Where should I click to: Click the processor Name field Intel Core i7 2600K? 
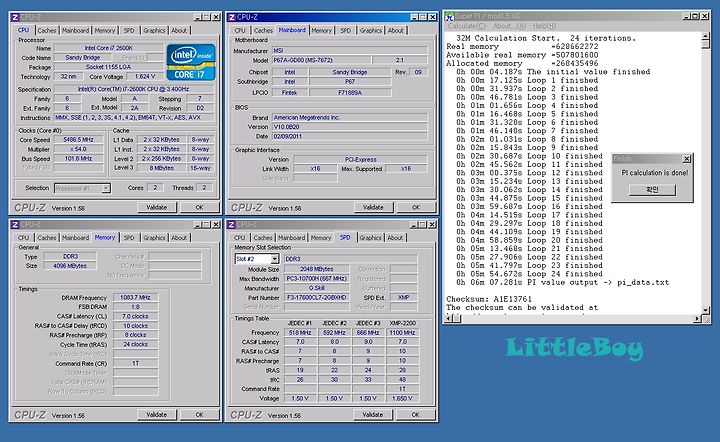pos(109,48)
